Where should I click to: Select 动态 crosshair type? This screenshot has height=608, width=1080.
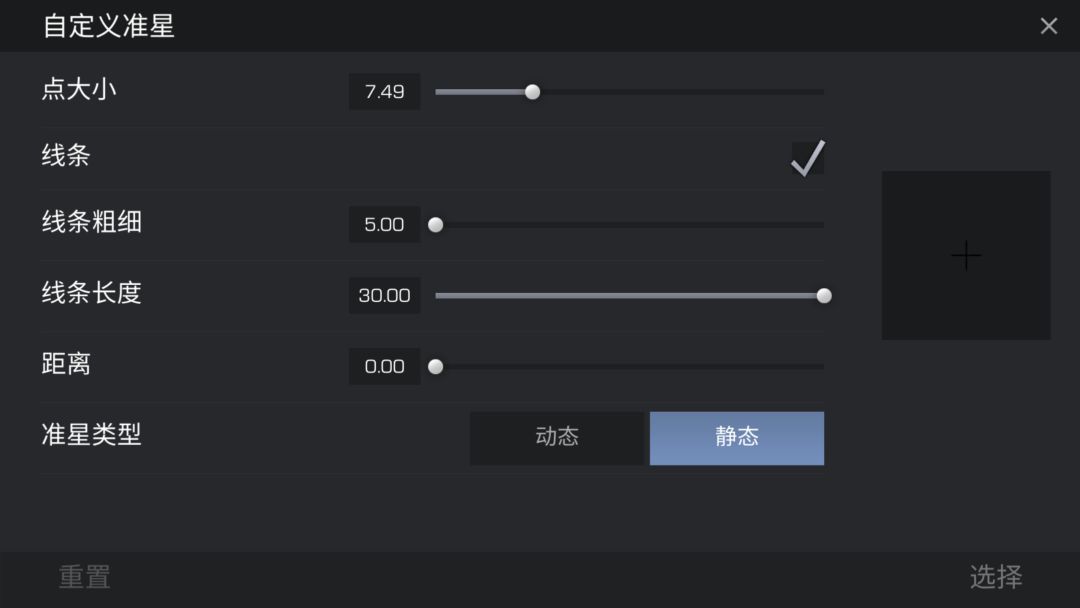557,438
